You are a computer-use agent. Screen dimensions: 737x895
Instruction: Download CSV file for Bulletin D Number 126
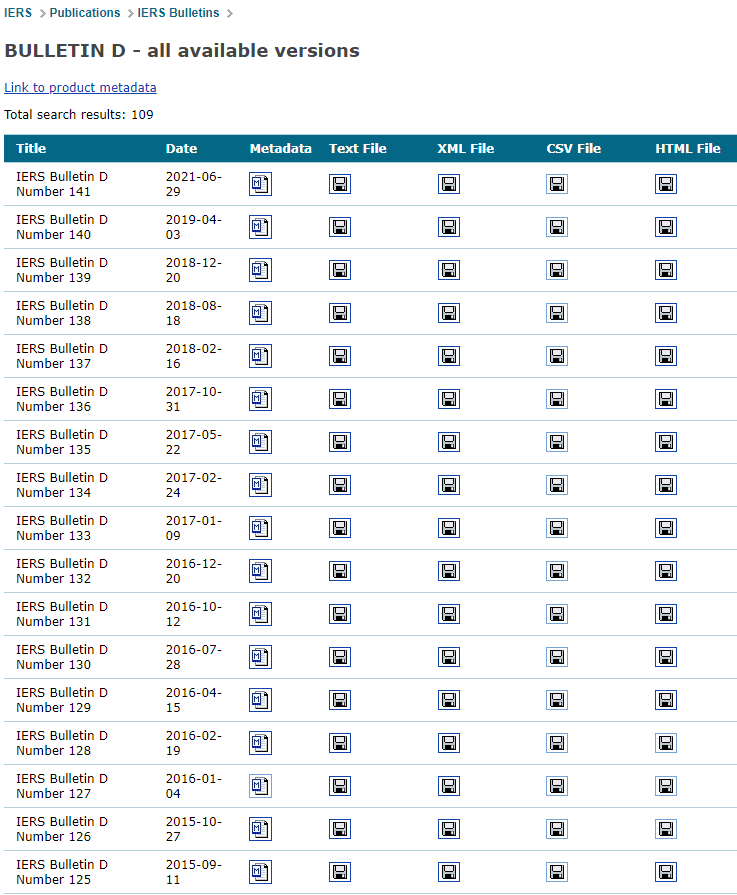coord(557,829)
